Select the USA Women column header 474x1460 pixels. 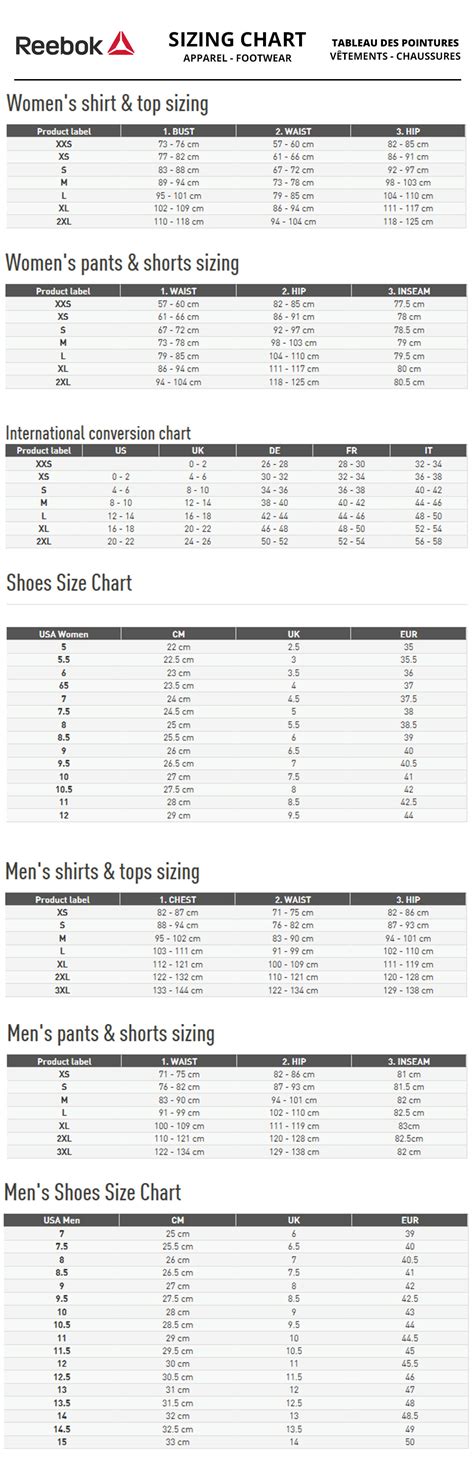[x=64, y=634]
